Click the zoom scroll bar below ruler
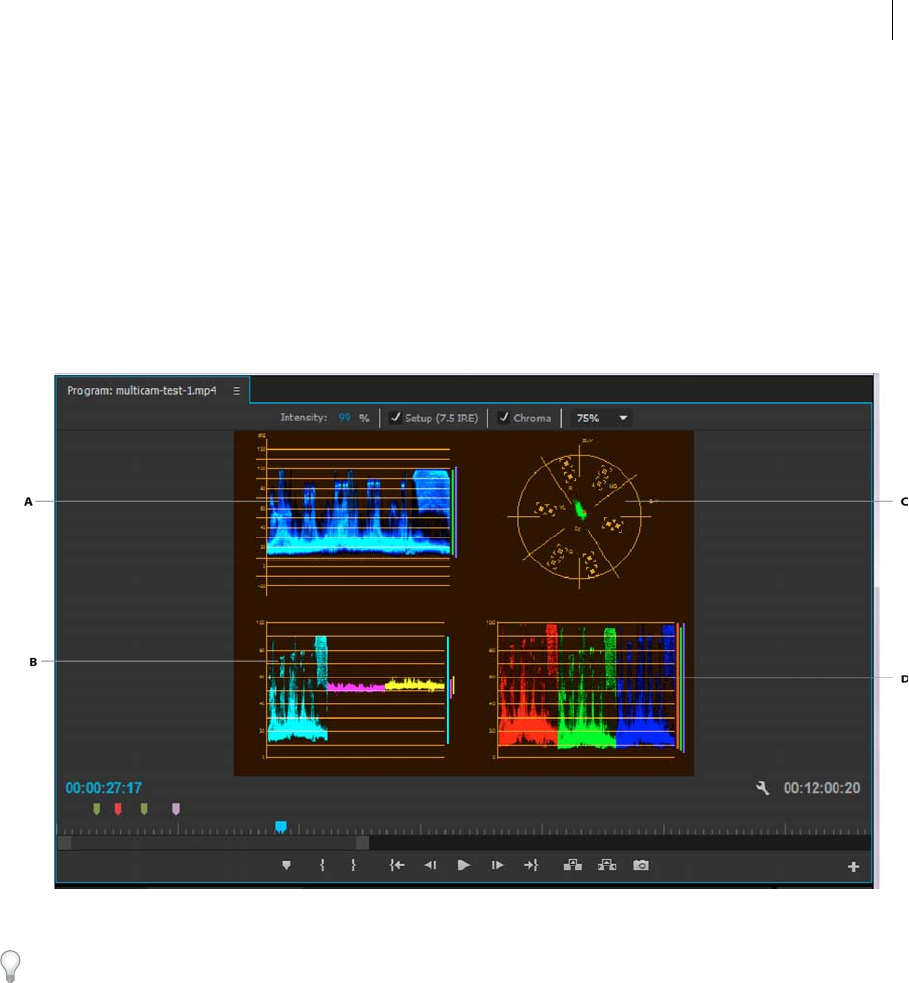Screen dimensions: 909x983 (214, 843)
